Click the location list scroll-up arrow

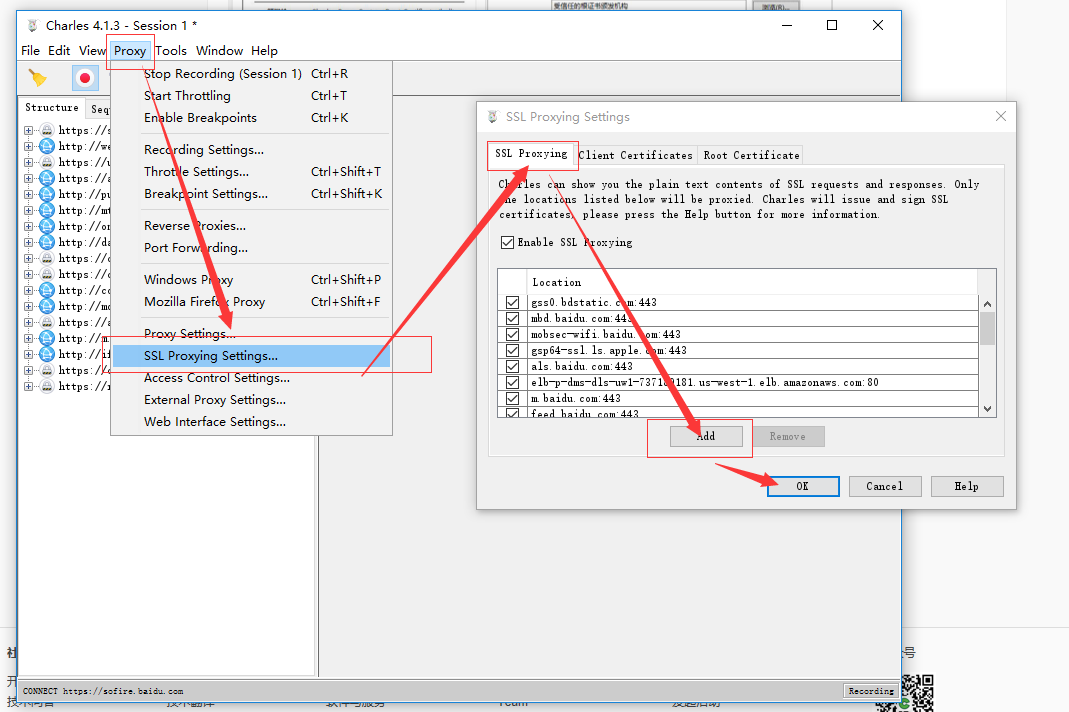coord(987,304)
